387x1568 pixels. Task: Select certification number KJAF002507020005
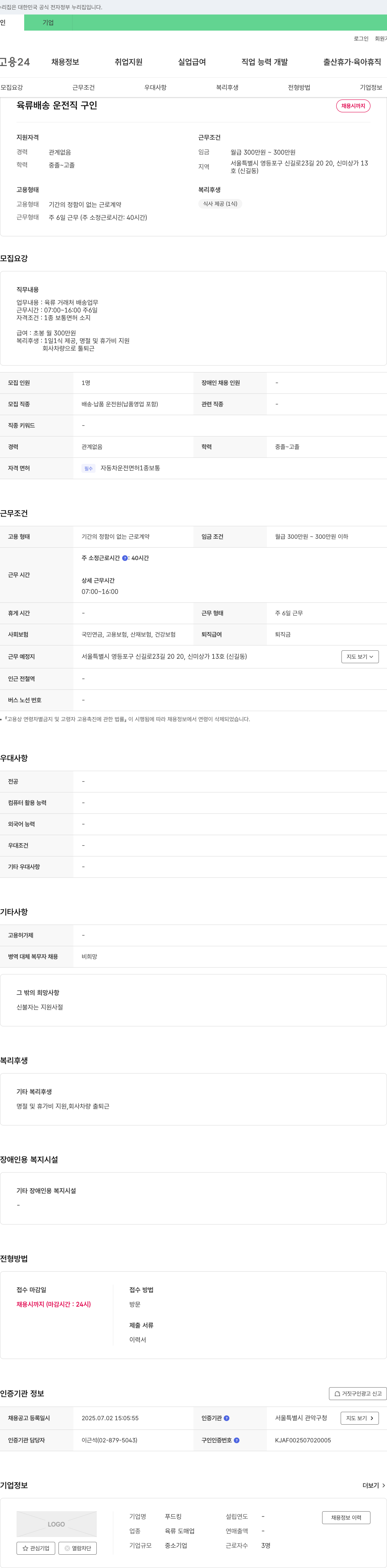click(303, 1440)
